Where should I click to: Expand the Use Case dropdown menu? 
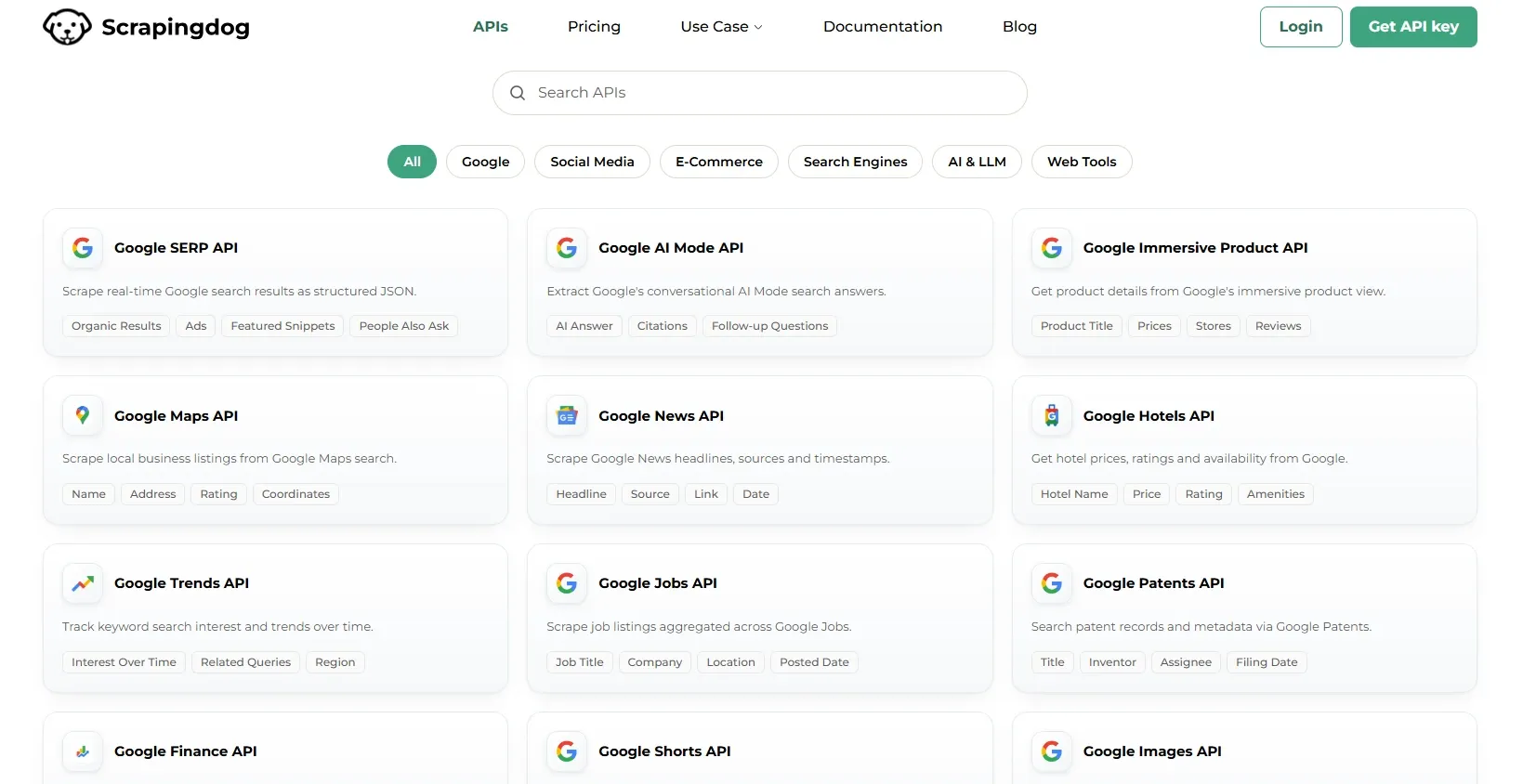pyautogui.click(x=722, y=27)
